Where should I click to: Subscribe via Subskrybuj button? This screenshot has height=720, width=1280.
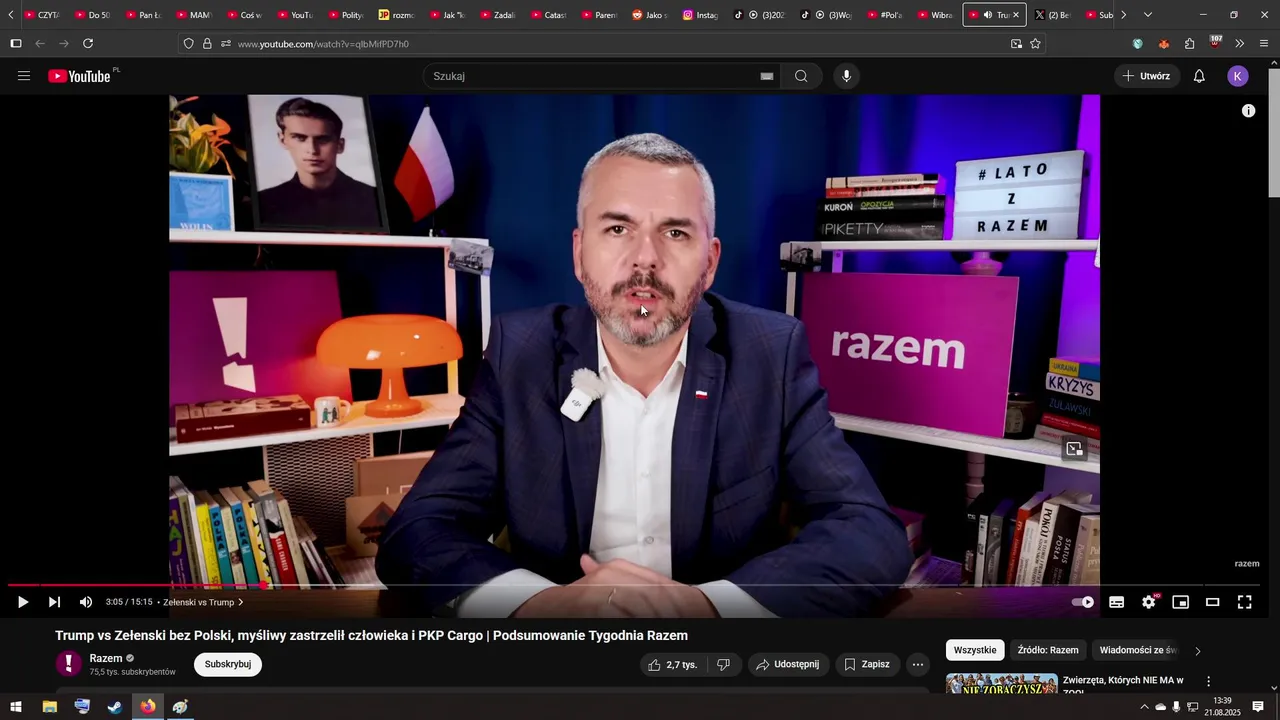(228, 664)
